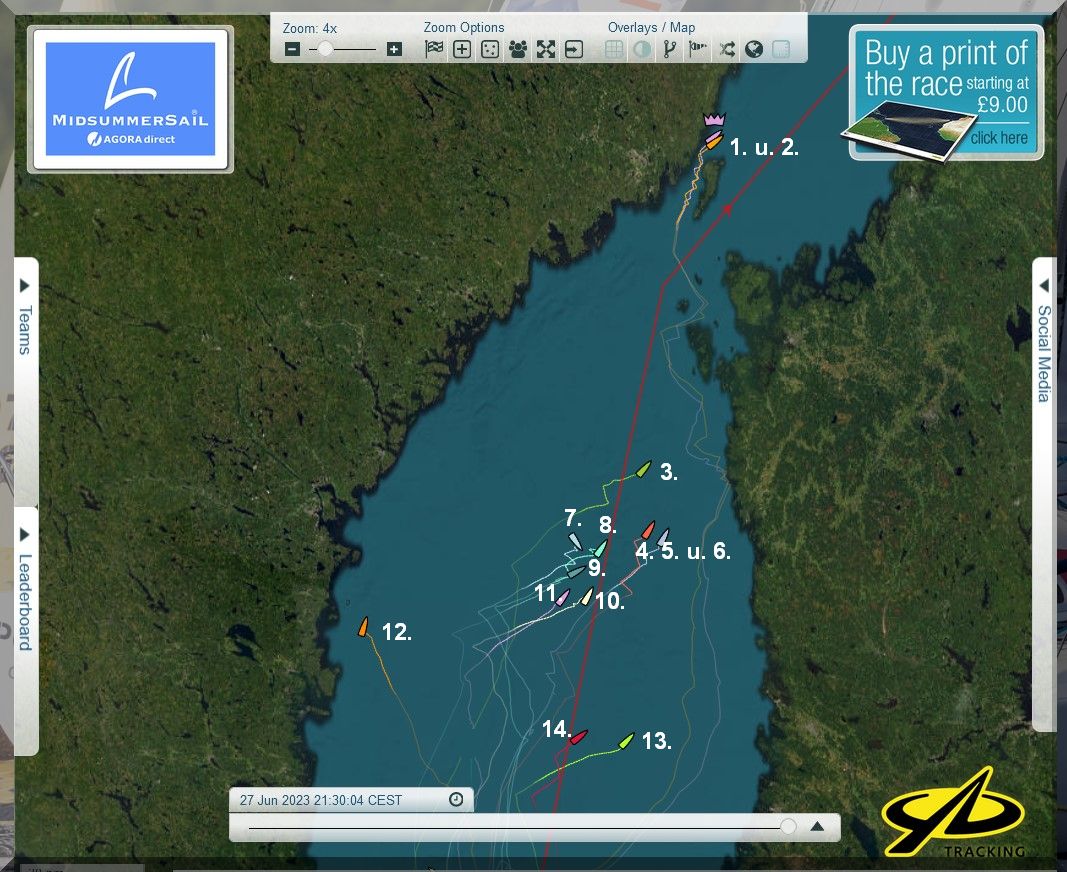Toggle the boat tracks overlay

(x=670, y=49)
